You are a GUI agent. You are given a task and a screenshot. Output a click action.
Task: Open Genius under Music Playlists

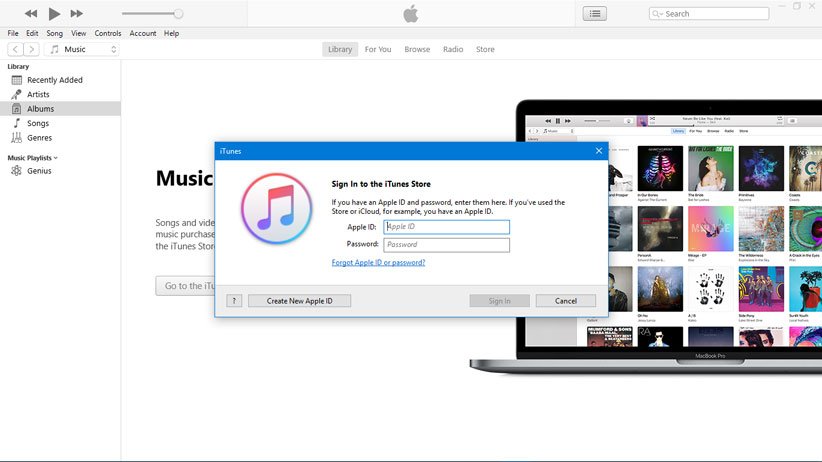(x=39, y=171)
